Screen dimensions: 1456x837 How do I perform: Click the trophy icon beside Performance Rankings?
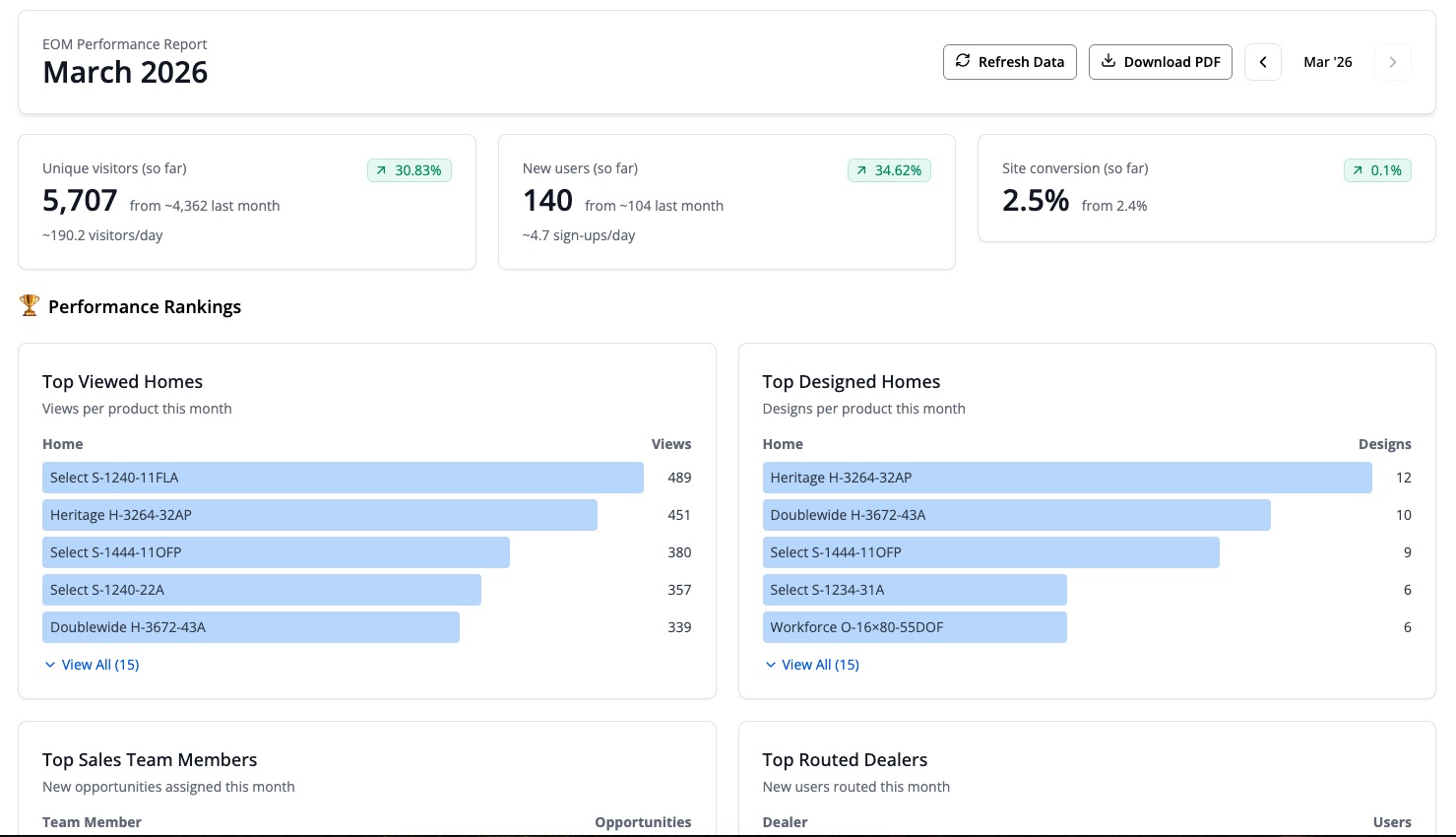[30, 306]
